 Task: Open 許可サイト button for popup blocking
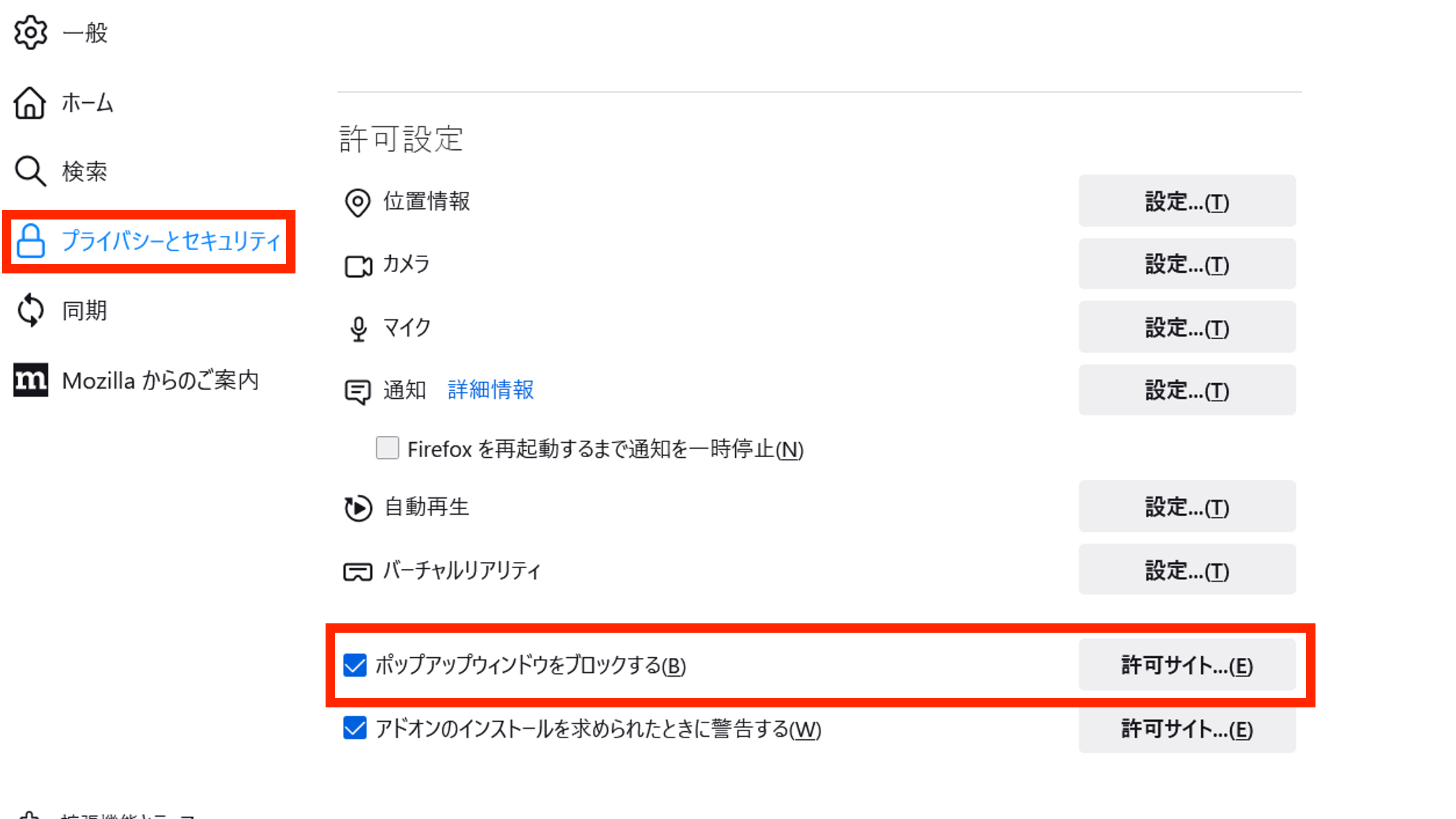tap(1187, 665)
